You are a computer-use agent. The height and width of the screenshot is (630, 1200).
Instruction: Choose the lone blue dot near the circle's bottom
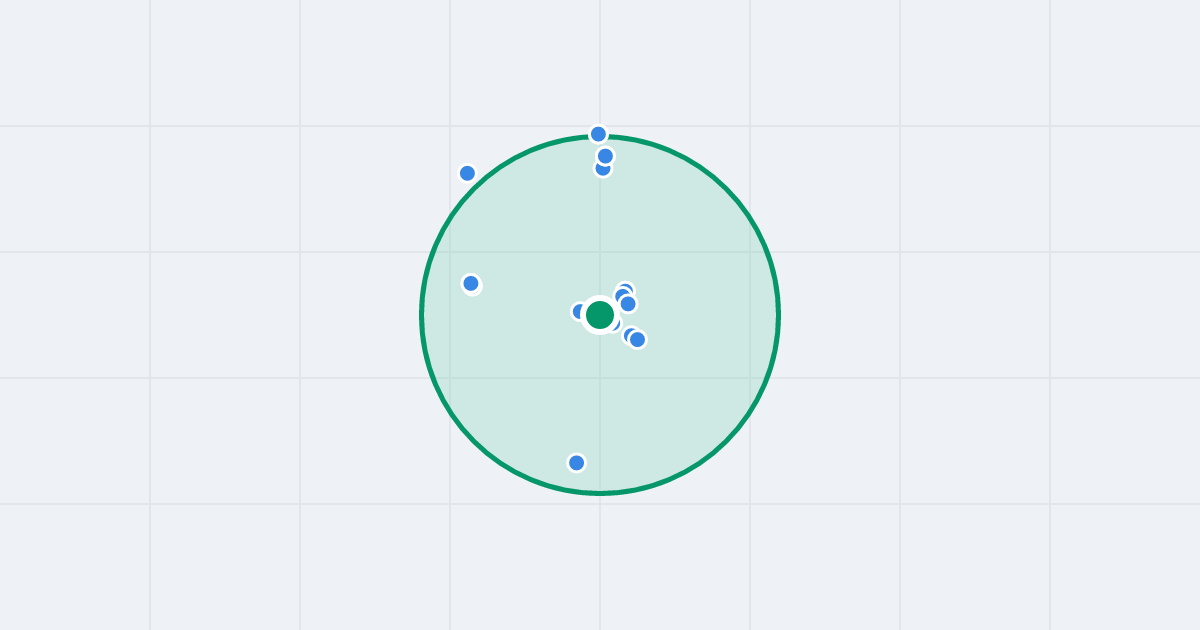point(576,463)
